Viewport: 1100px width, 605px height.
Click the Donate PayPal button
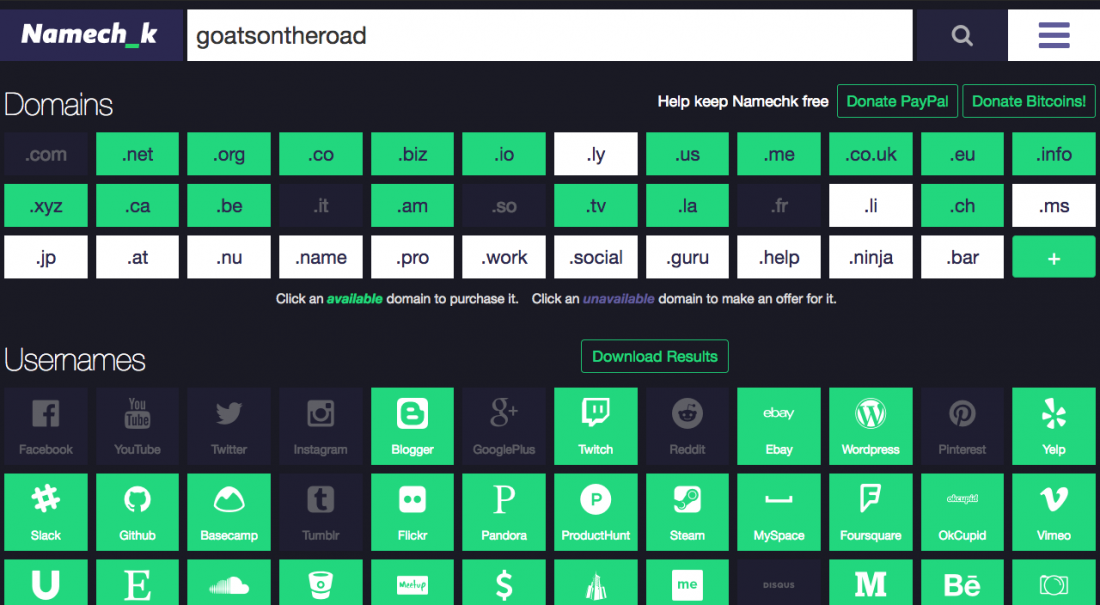click(897, 102)
